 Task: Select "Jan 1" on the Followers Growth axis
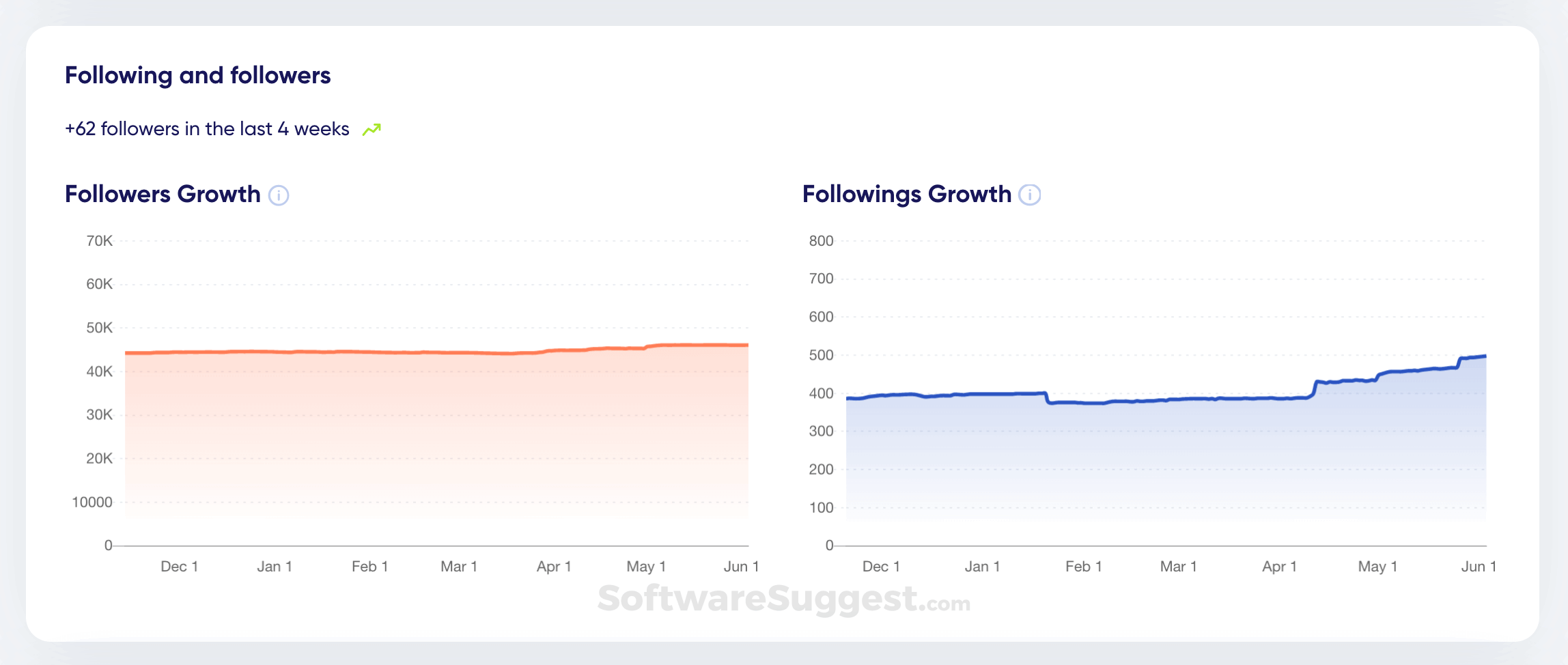[x=275, y=567]
